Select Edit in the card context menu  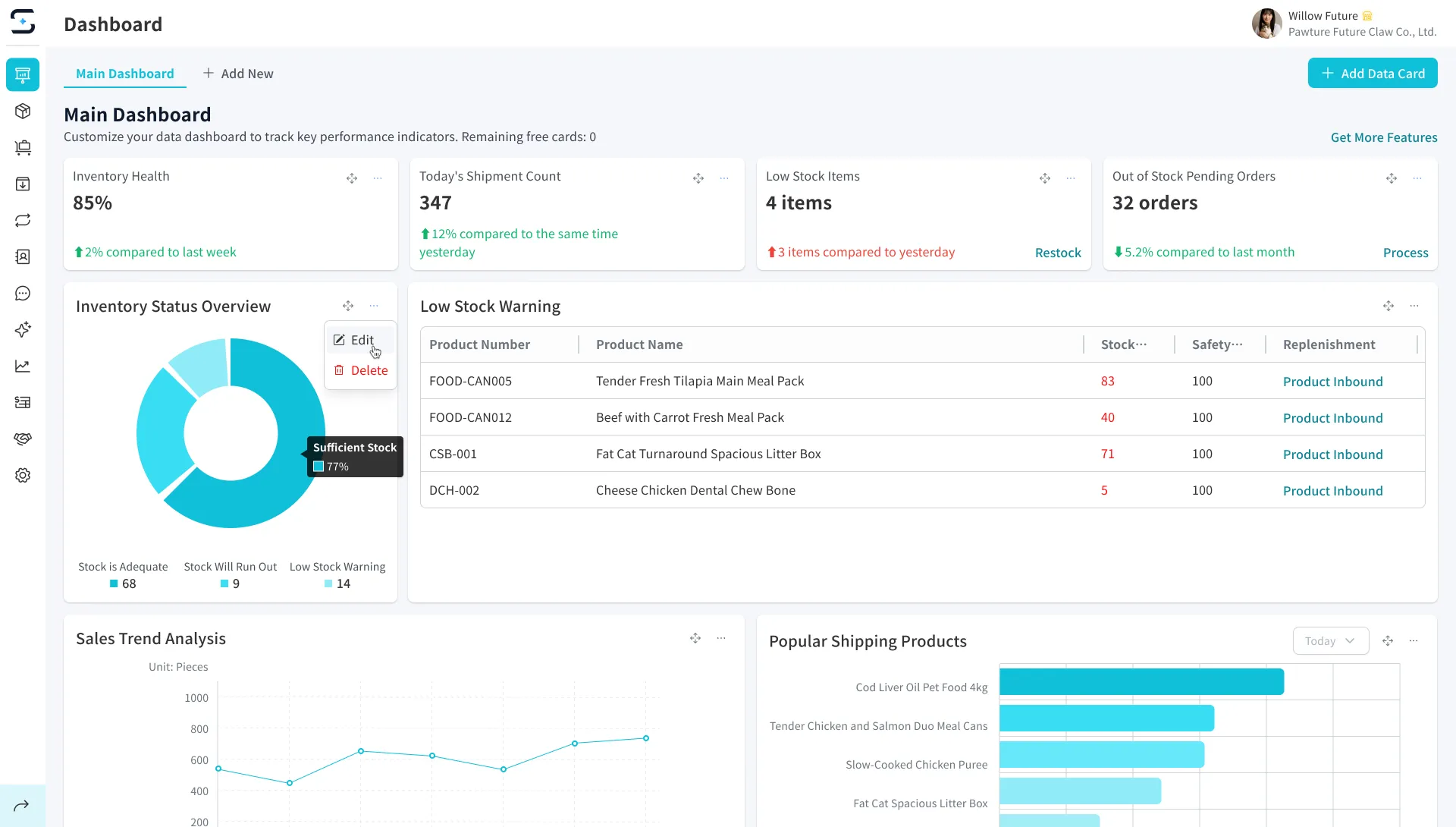(361, 340)
